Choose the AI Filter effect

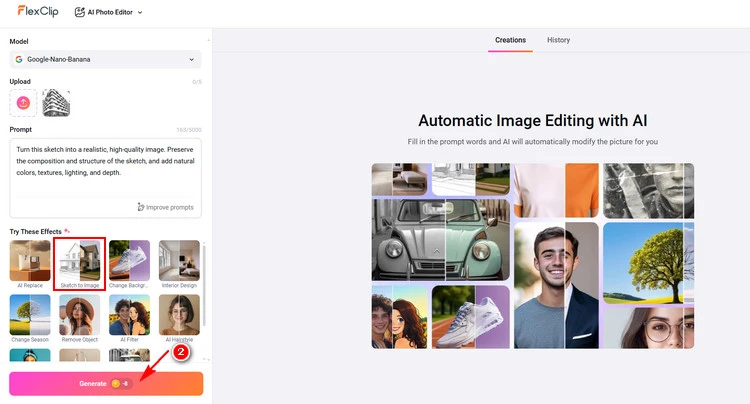129,318
